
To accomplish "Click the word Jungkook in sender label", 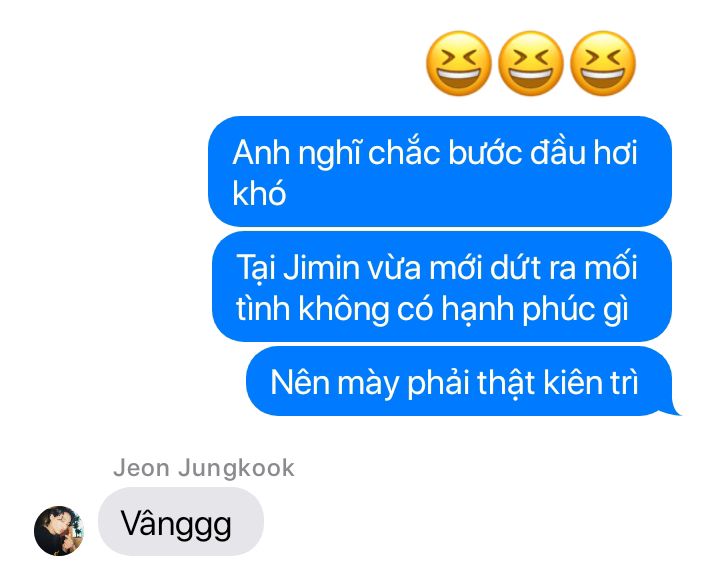I will click(236, 469).
